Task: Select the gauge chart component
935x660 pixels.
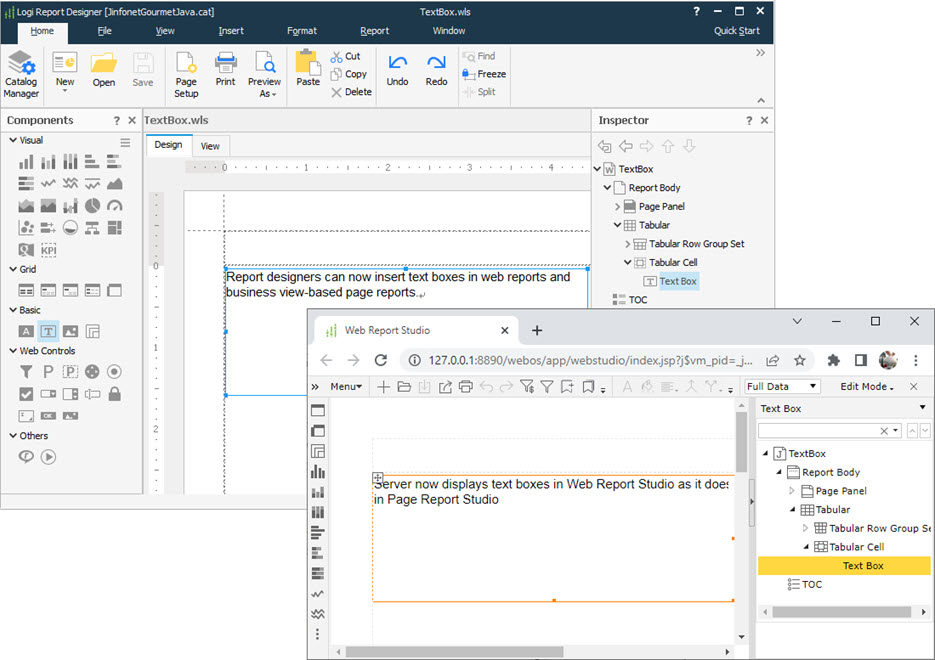Action: (x=114, y=206)
